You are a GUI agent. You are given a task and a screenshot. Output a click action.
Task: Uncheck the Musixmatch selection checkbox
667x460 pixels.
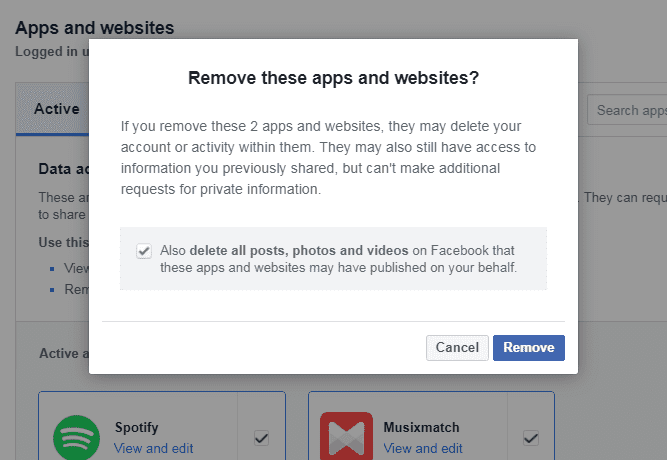(x=531, y=438)
